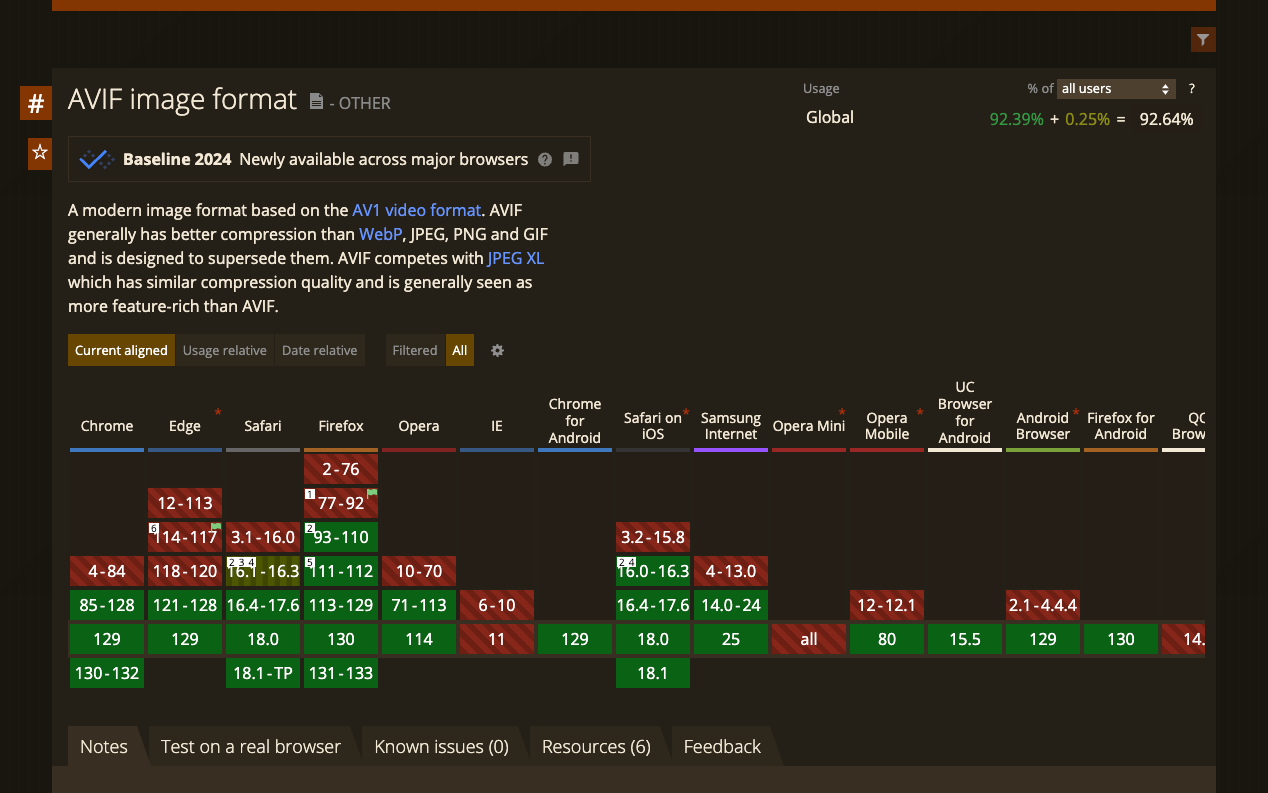Click the usage help question mark
The image size is (1268, 793).
[x=1191, y=89]
